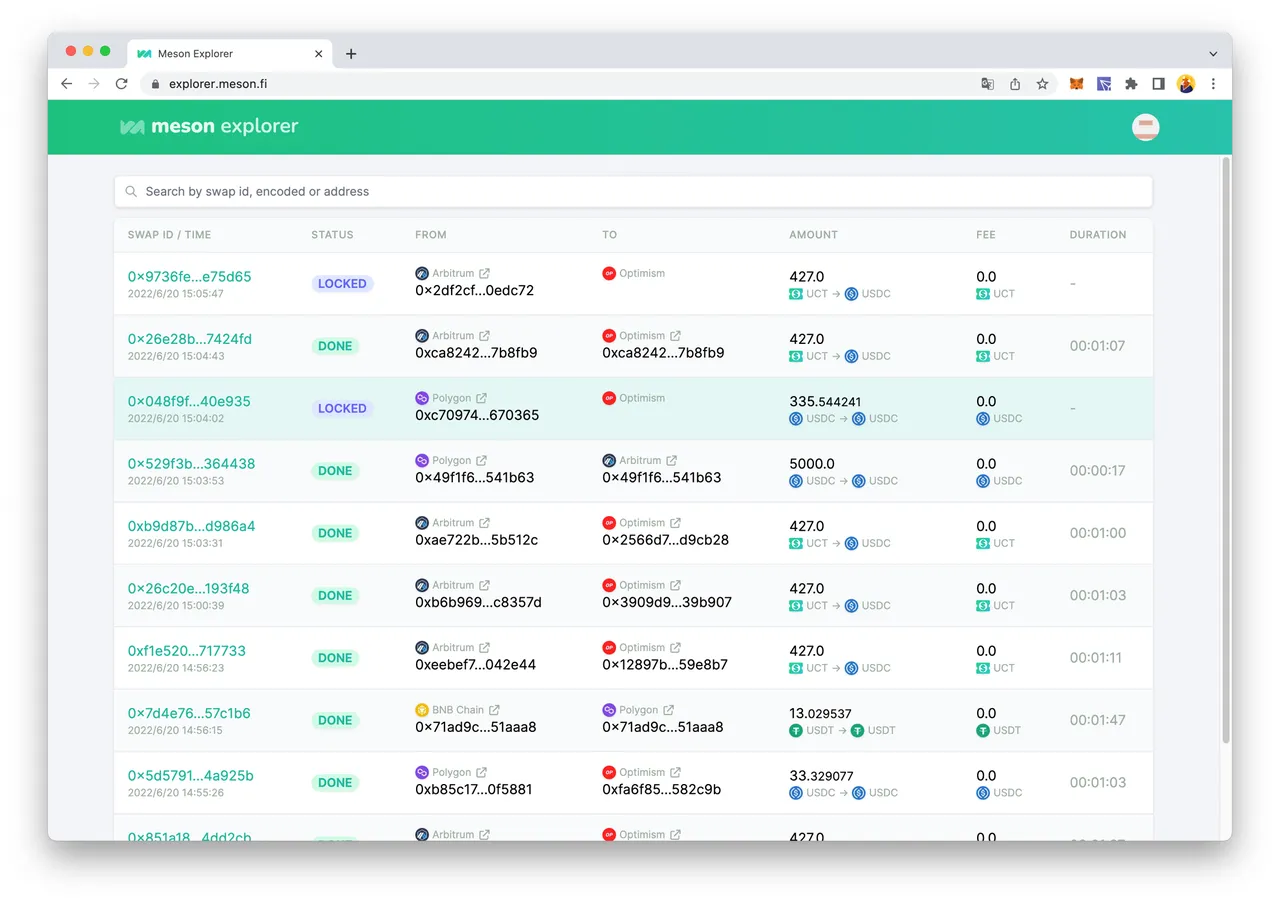Viewport: 1280px width, 904px height.
Task: Click amount 335.544241
Action: point(825,401)
